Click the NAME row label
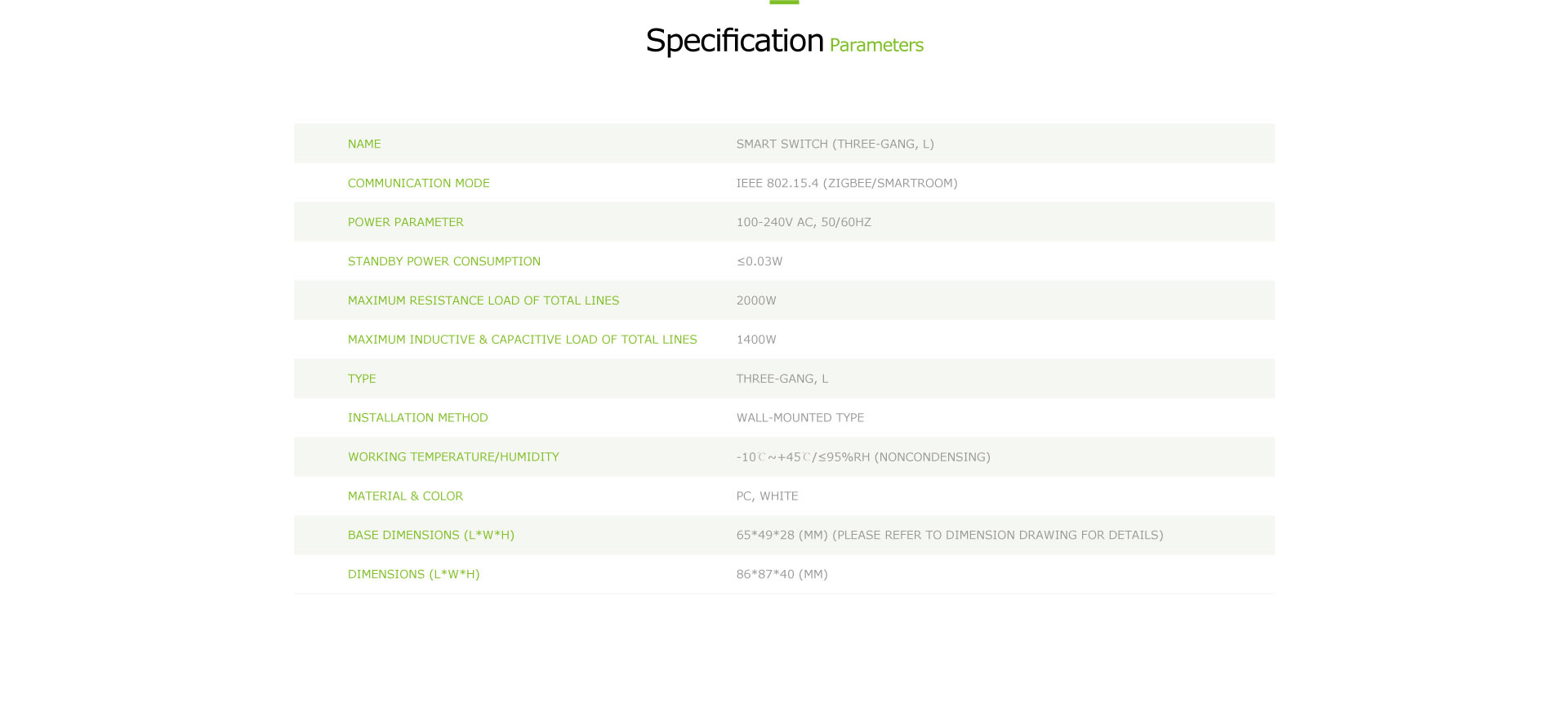This screenshot has width=1568, height=725. (364, 144)
